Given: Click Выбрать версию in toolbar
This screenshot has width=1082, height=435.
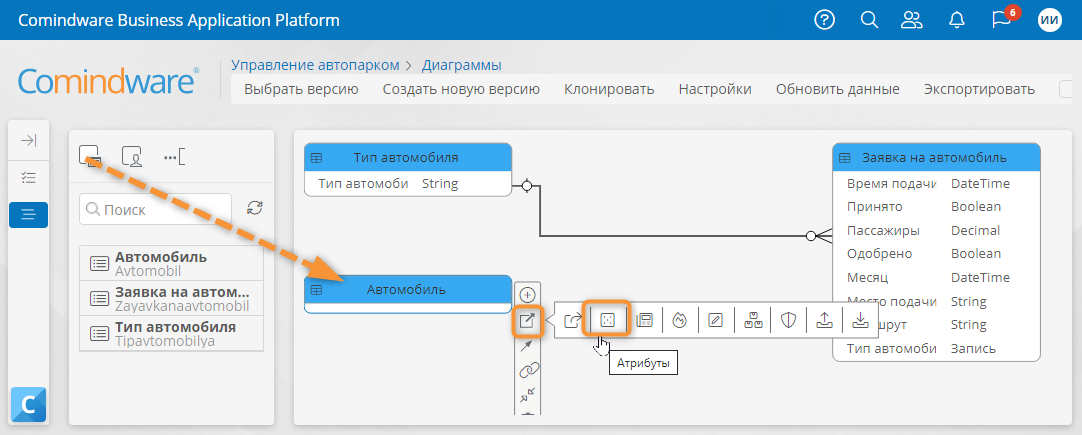Looking at the screenshot, I should tap(302, 89).
